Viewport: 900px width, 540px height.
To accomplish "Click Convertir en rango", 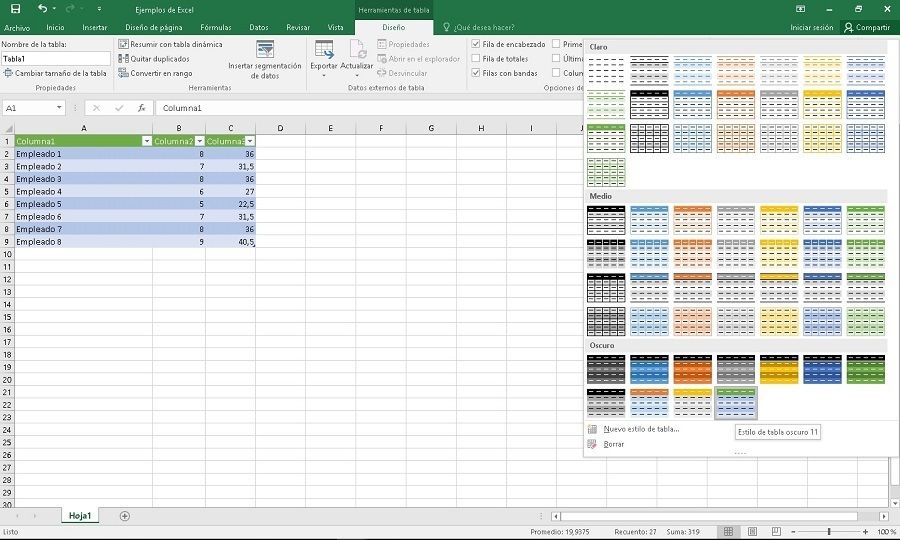I will click(x=155, y=73).
